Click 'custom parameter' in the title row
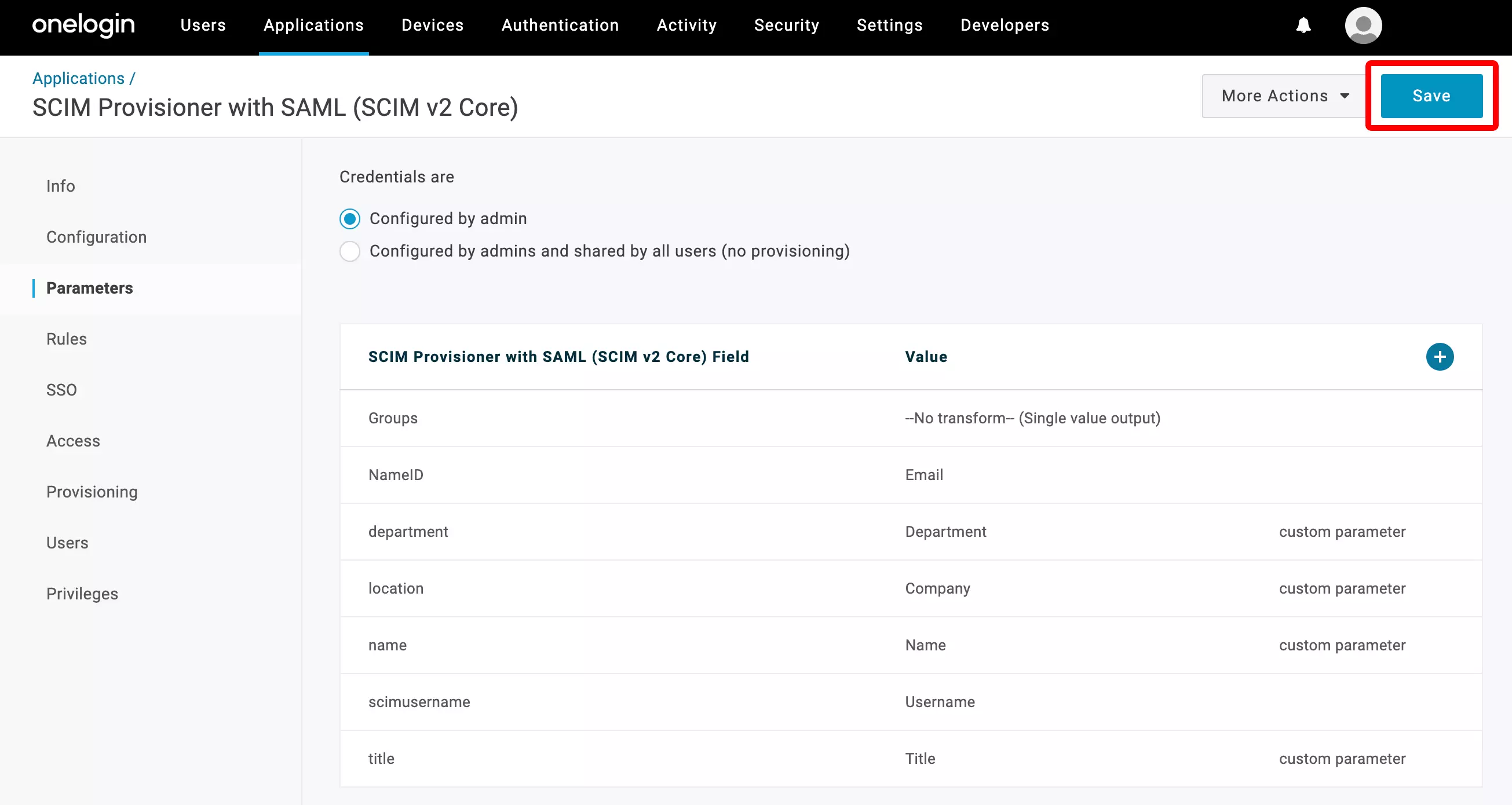Screen dimensions: 1512x805 [x=1342, y=759]
